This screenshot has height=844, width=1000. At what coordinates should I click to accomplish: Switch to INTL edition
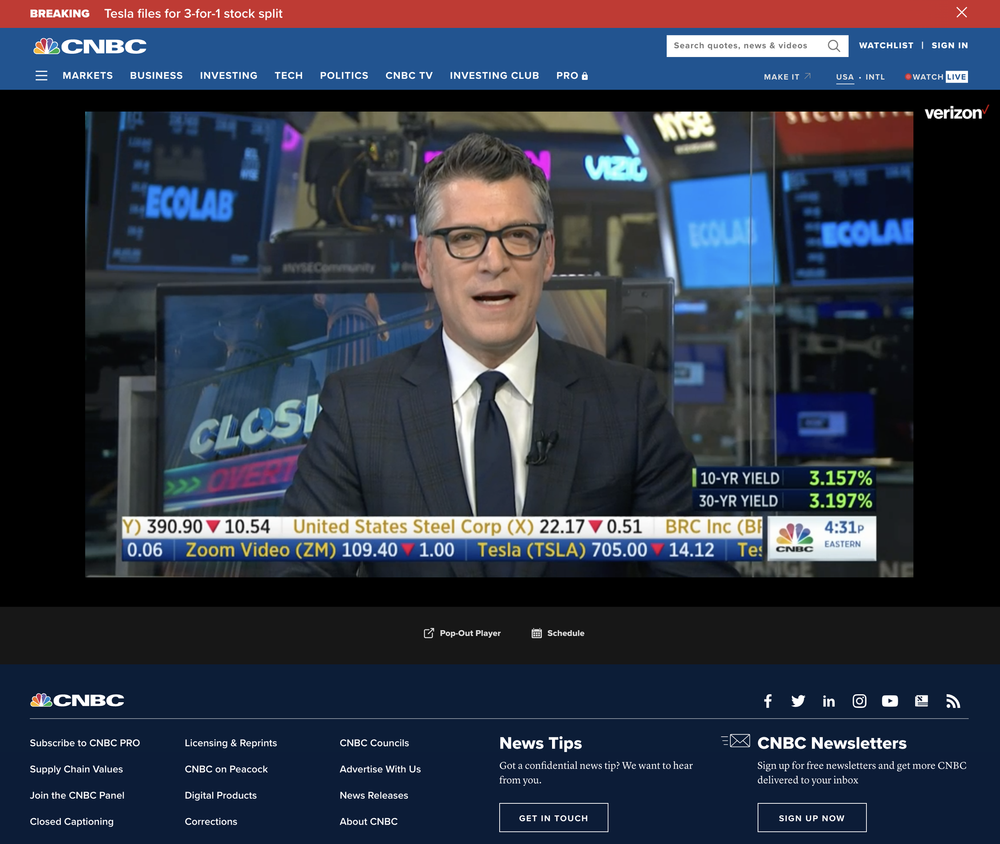pos(875,77)
